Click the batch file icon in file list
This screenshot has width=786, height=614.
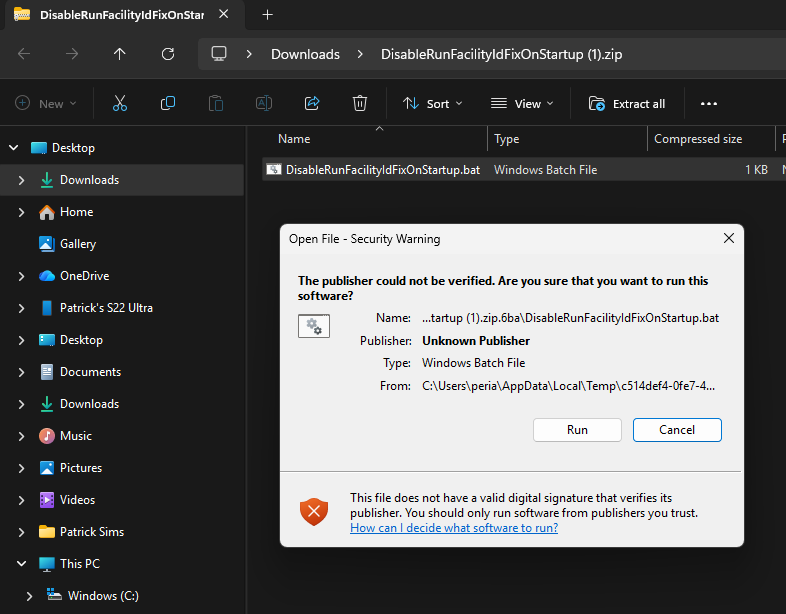[x=274, y=170]
